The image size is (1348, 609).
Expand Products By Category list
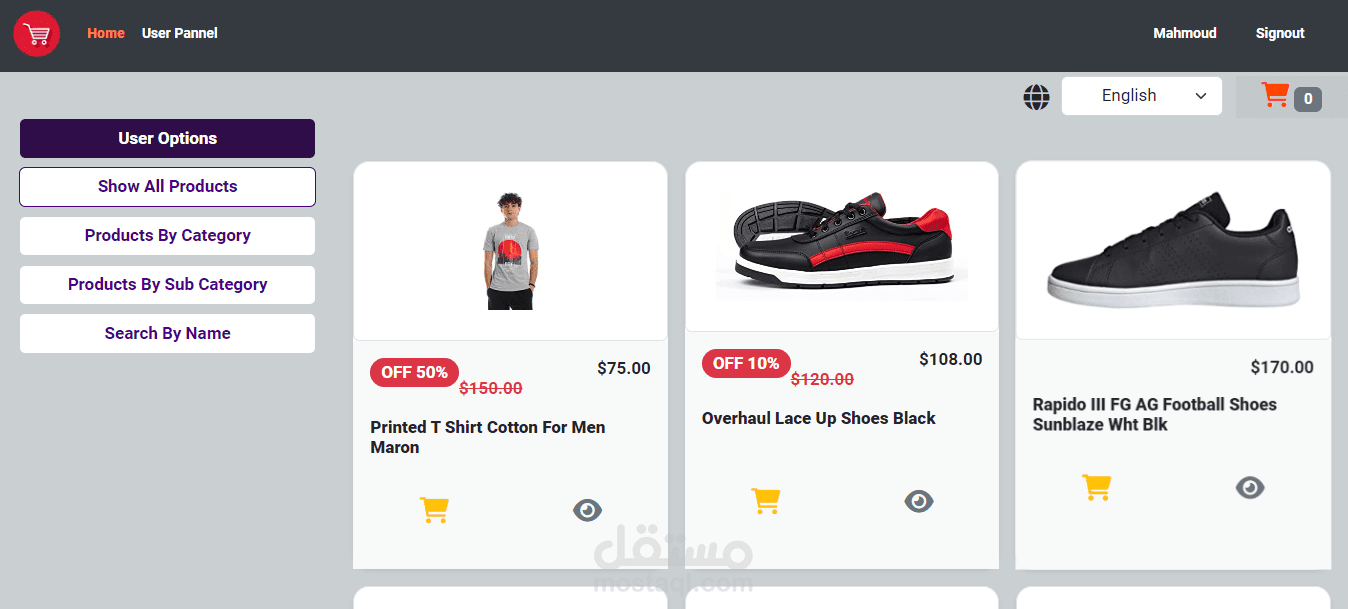coord(166,235)
